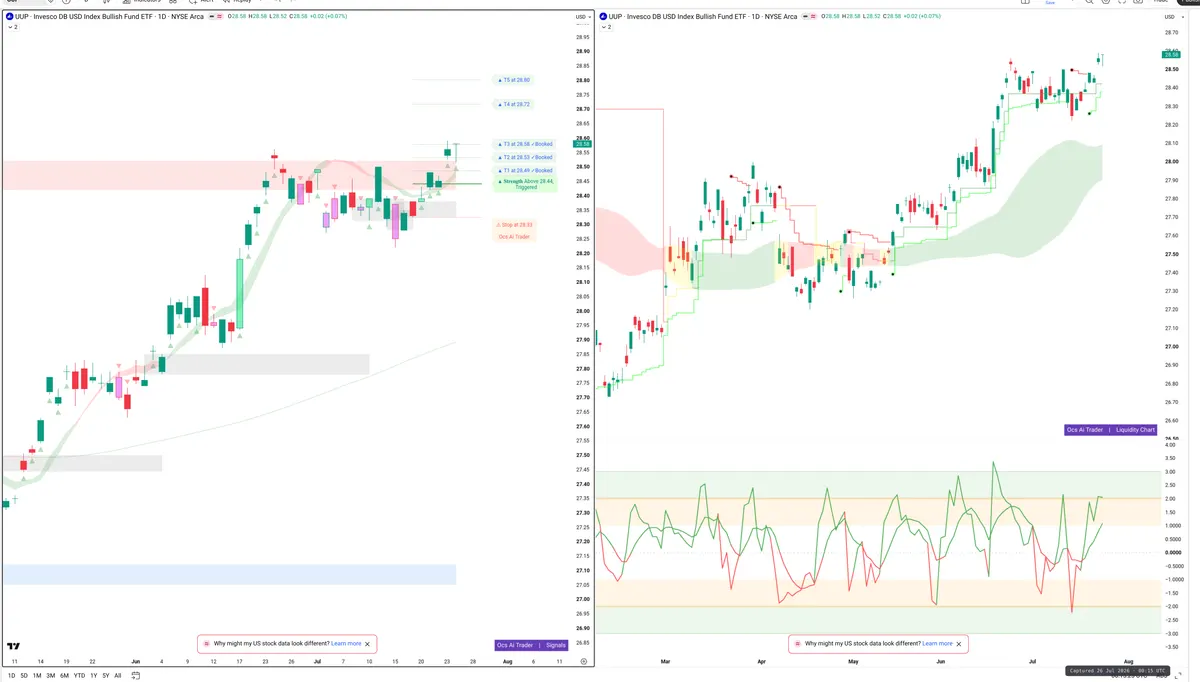Image resolution: width=1200 pixels, height=682 pixels.
Task: Expand the collapsed indicators list in left chart
Action: [12, 27]
